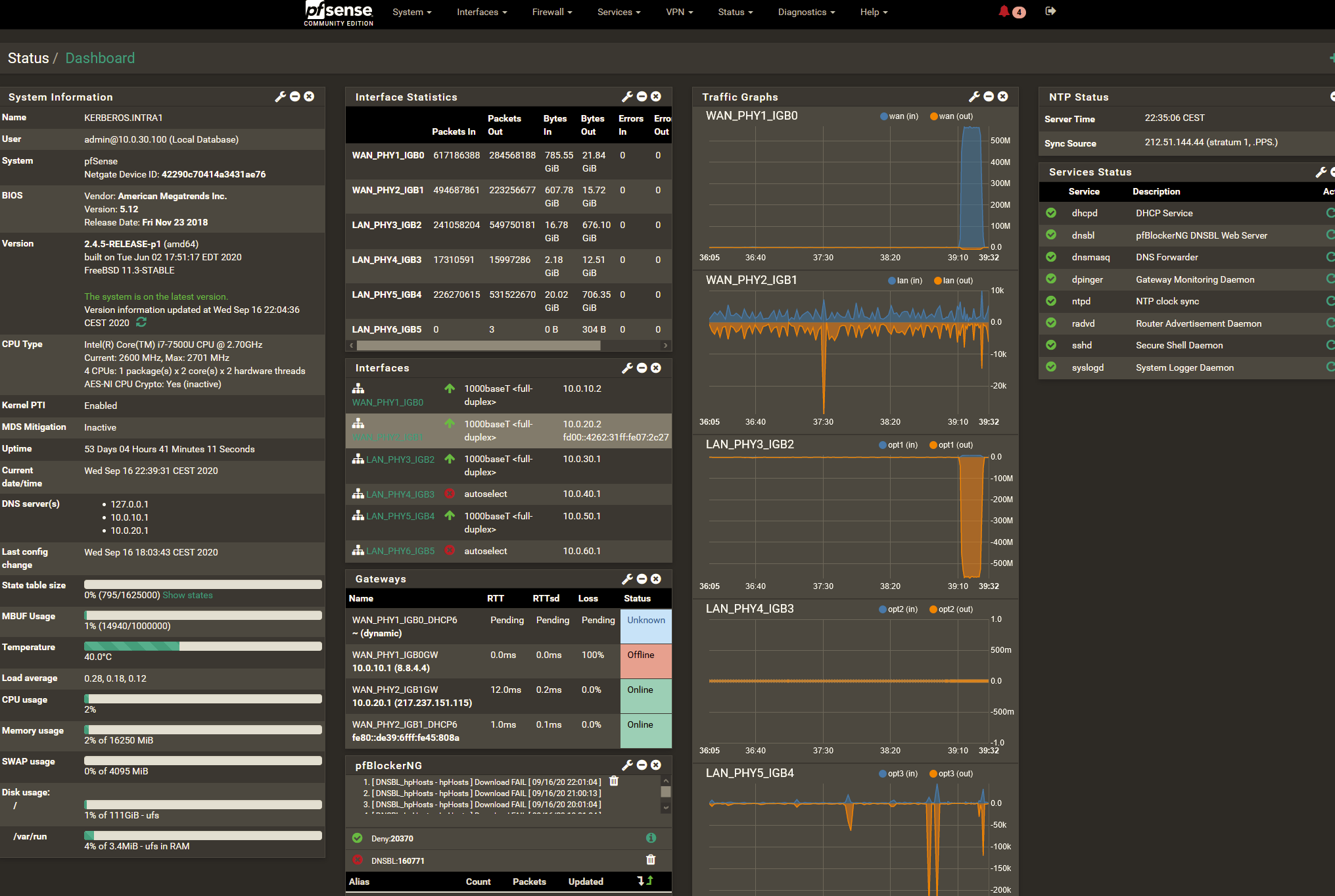
Task: Collapse the Interface Statistics widget
Action: [642, 97]
